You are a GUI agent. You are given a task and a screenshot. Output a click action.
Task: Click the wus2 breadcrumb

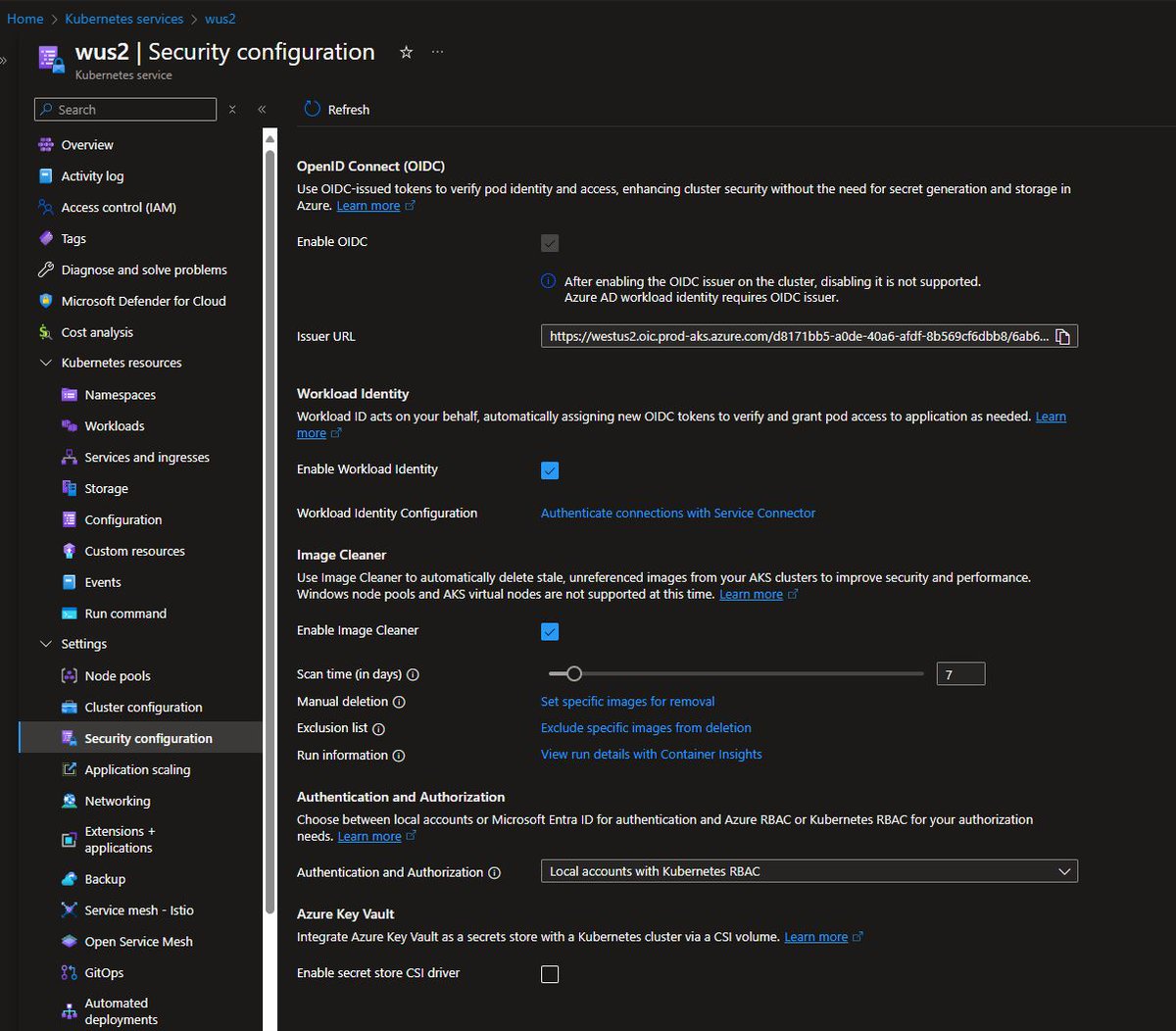pos(220,19)
